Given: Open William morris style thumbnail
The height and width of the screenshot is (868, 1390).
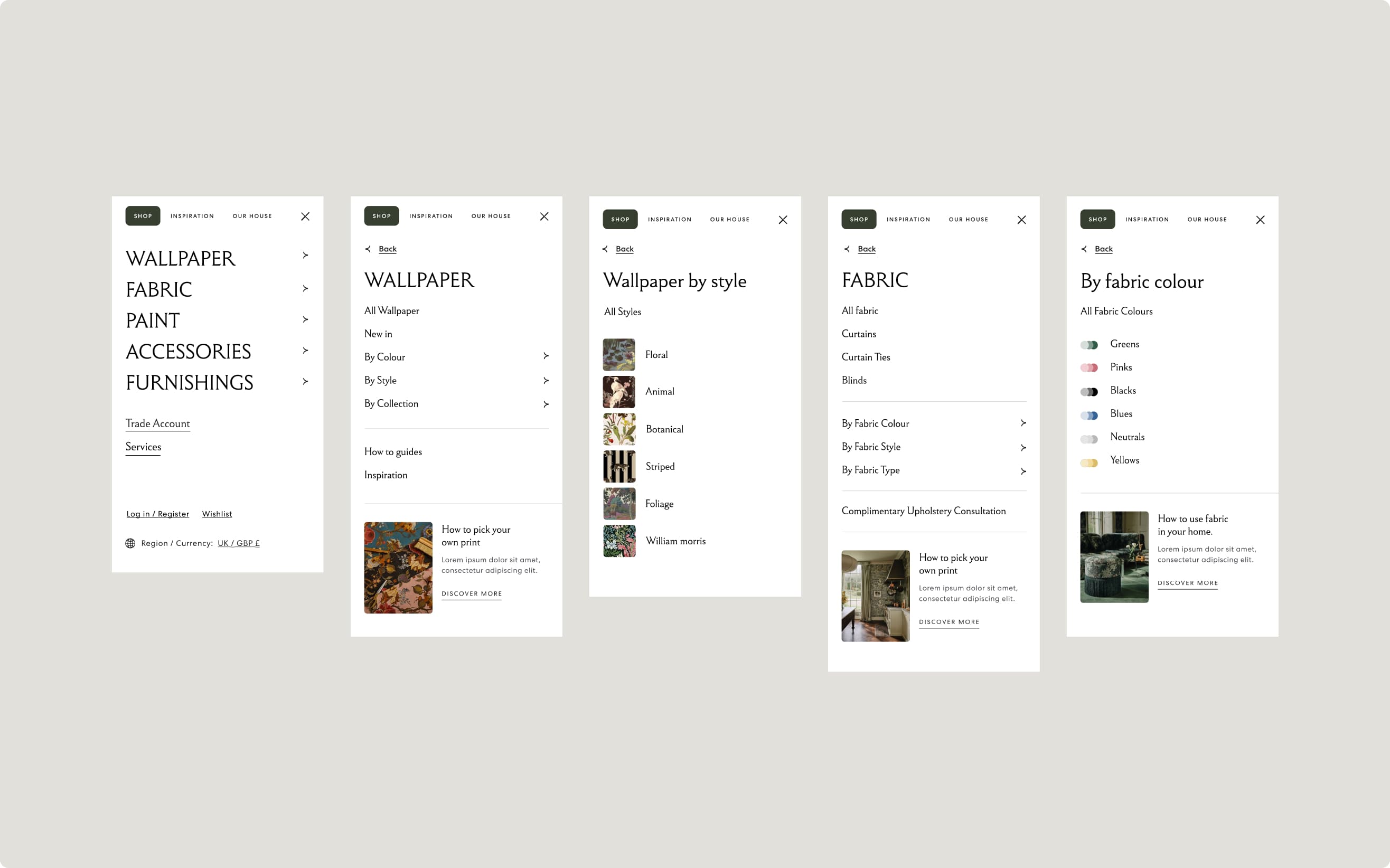Looking at the screenshot, I should [619, 541].
